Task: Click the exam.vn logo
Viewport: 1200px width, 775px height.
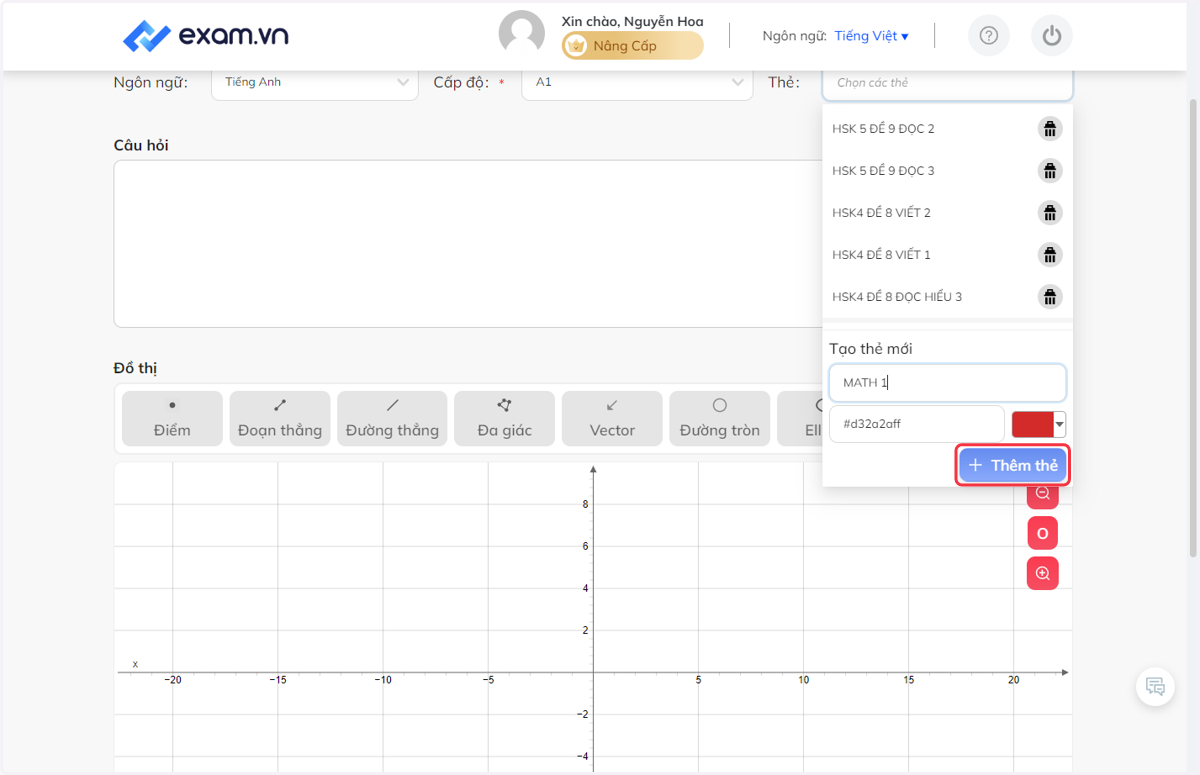Action: (206, 36)
